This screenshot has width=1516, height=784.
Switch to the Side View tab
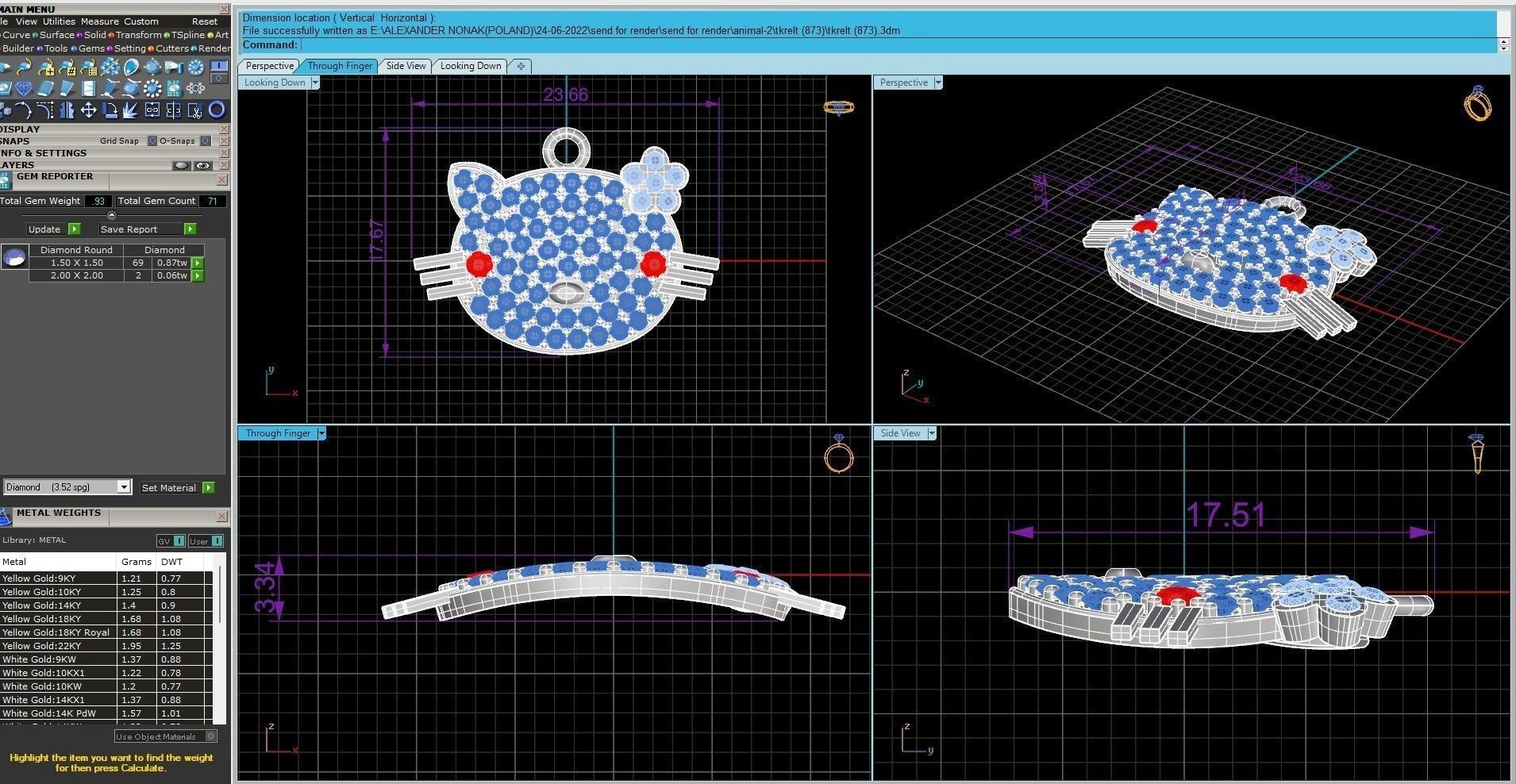pyautogui.click(x=406, y=66)
